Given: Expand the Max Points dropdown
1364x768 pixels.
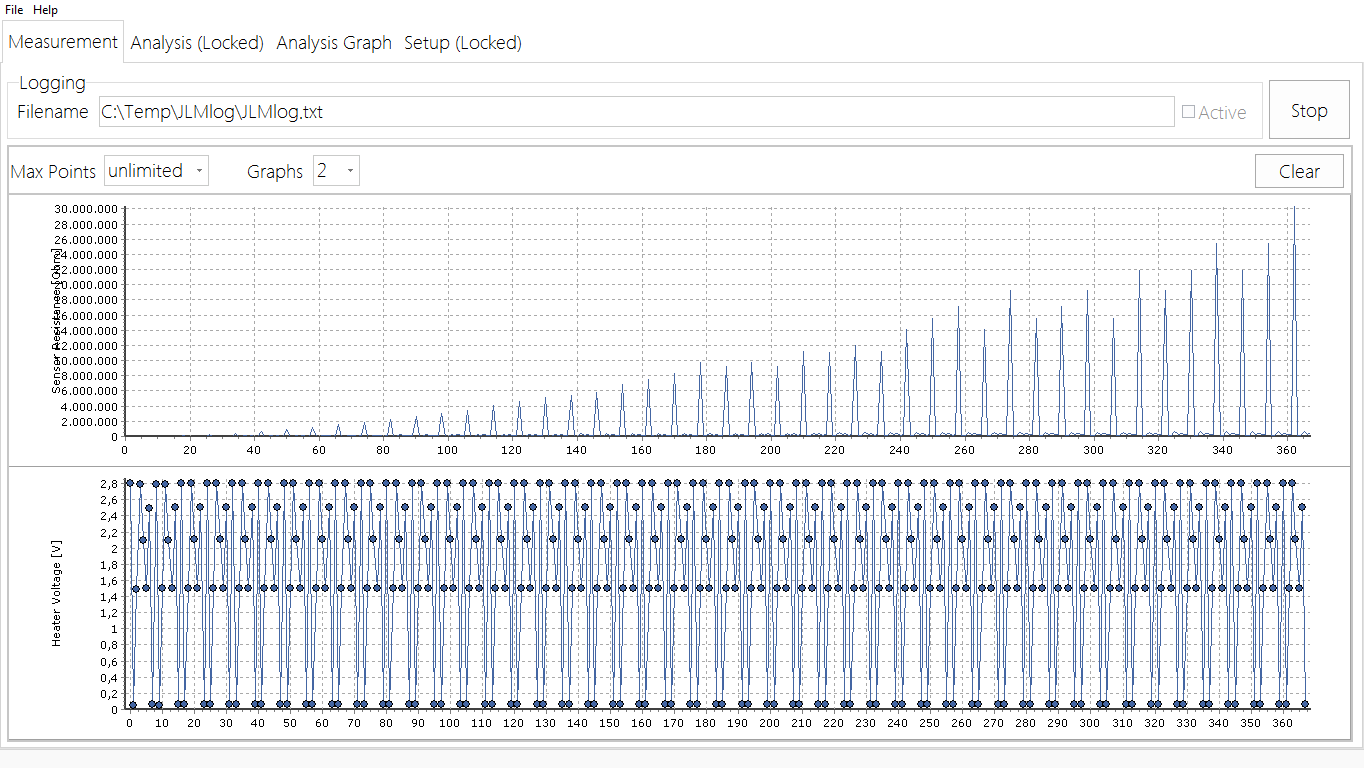Looking at the screenshot, I should point(157,171).
